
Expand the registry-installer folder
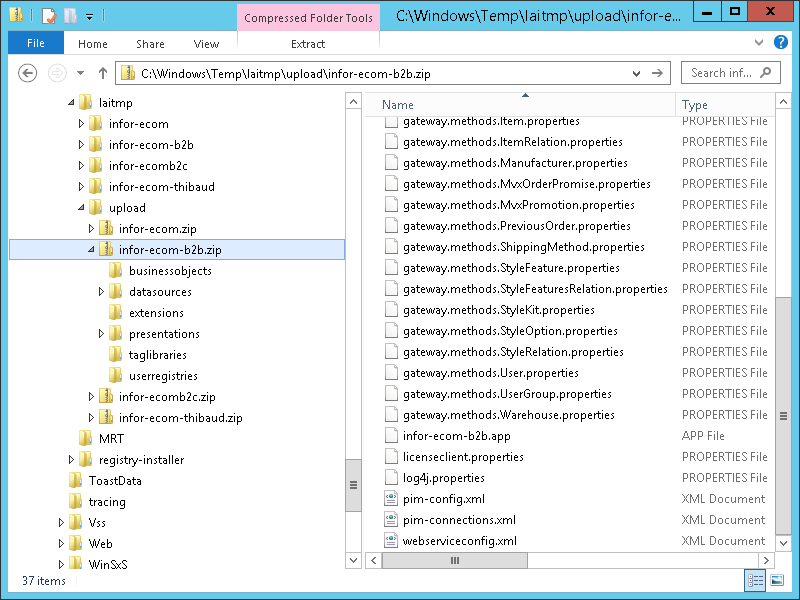(x=72, y=460)
